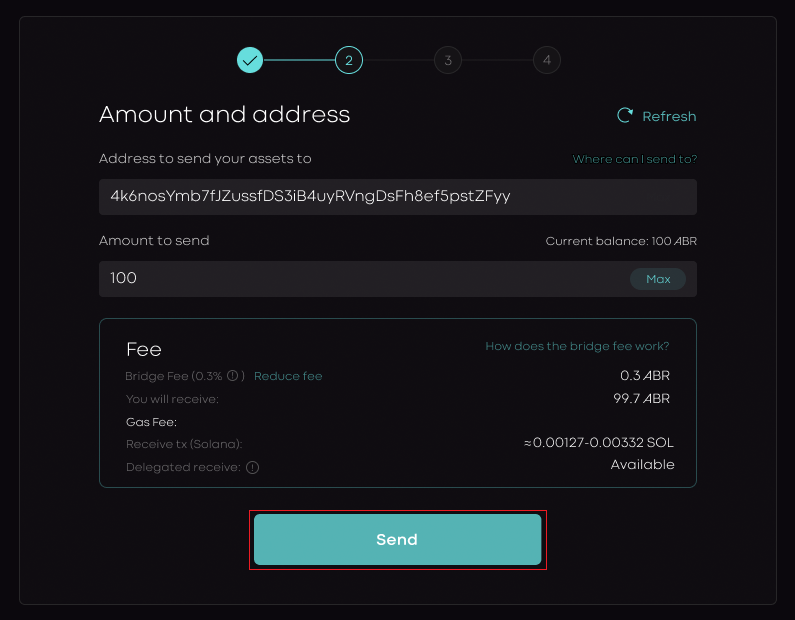This screenshot has height=620, width=795.
Task: Go to step 4 circle
Action: [546, 60]
